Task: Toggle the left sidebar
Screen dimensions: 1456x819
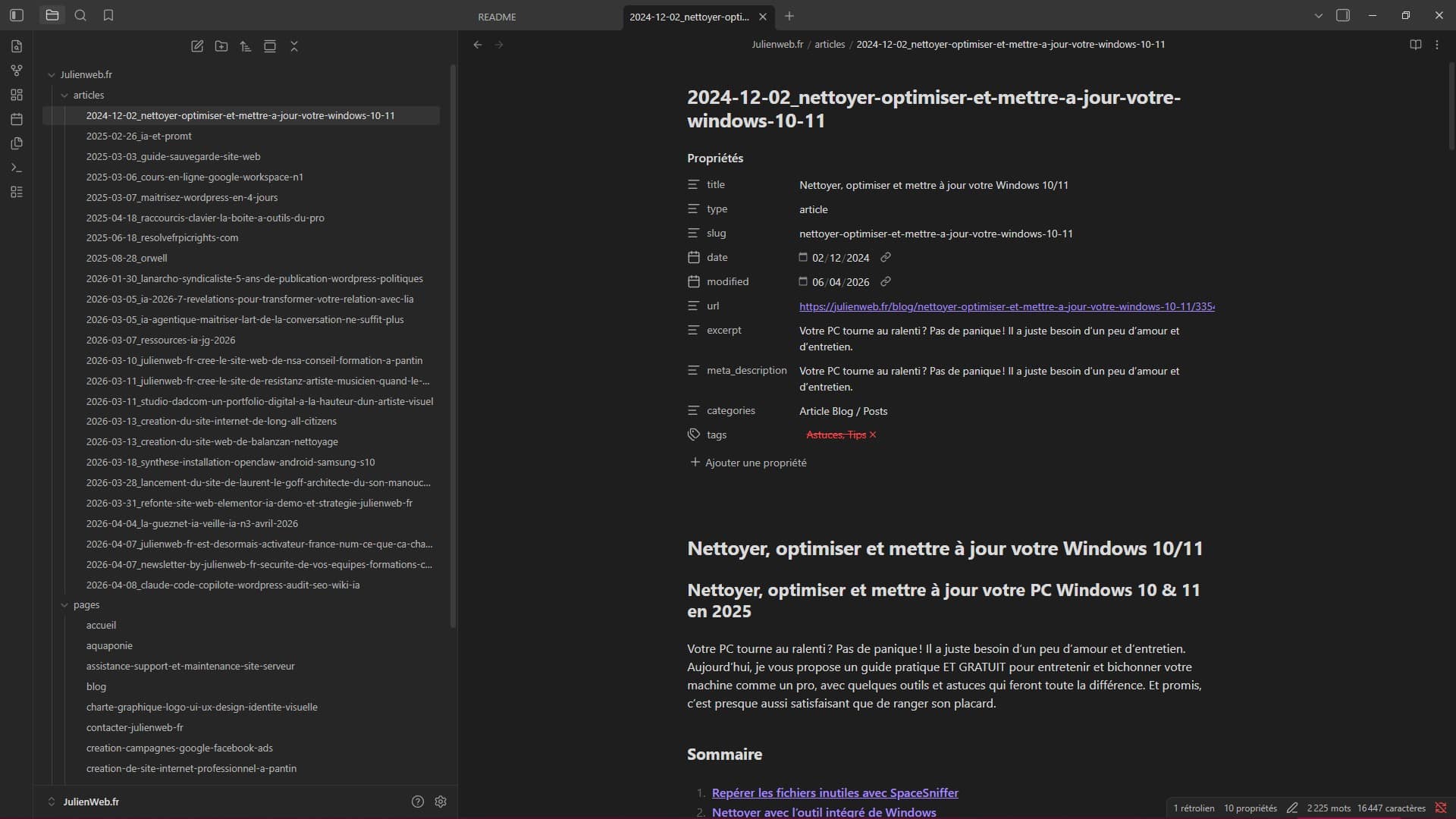Action: click(x=17, y=15)
